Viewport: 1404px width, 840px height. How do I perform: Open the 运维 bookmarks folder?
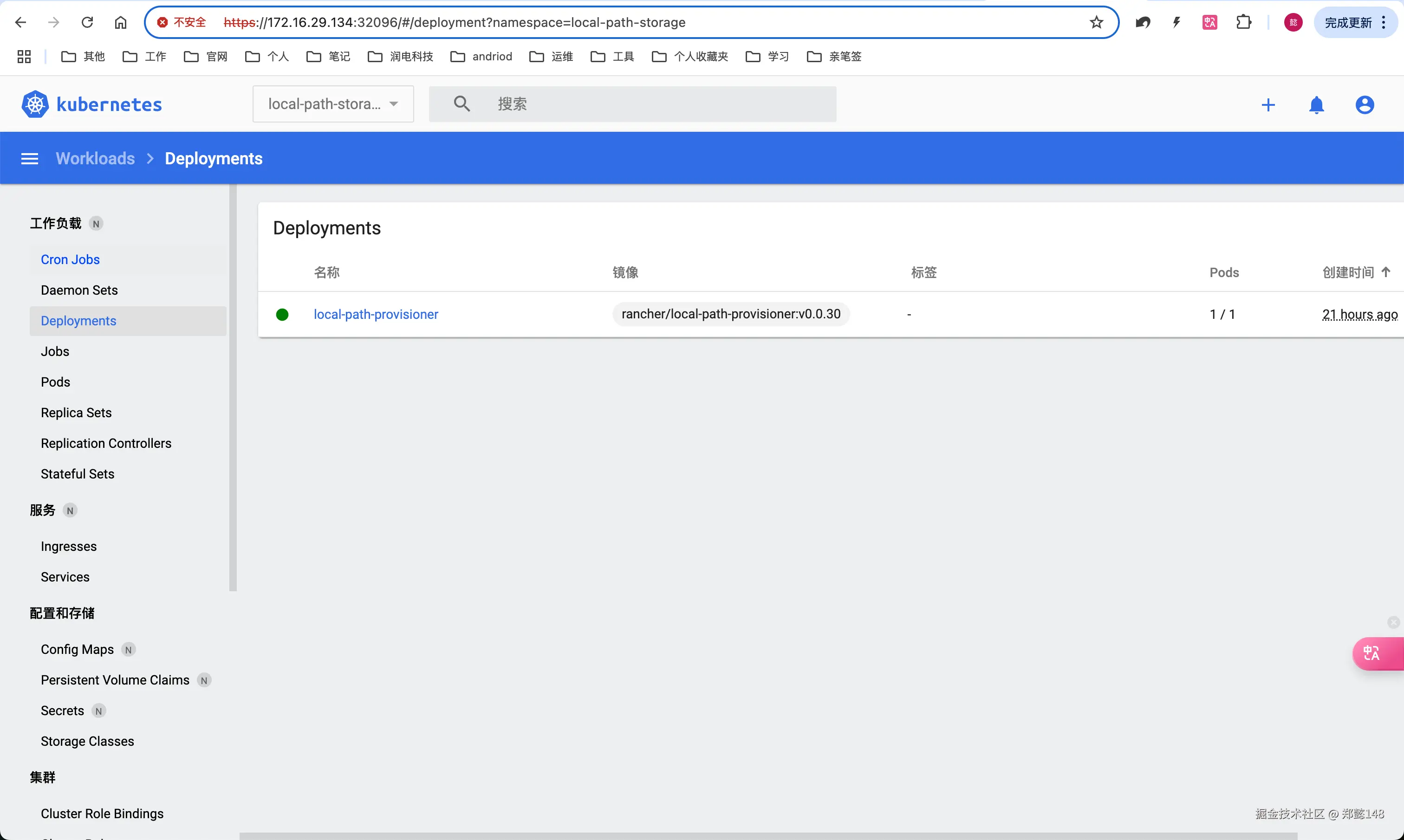click(552, 57)
